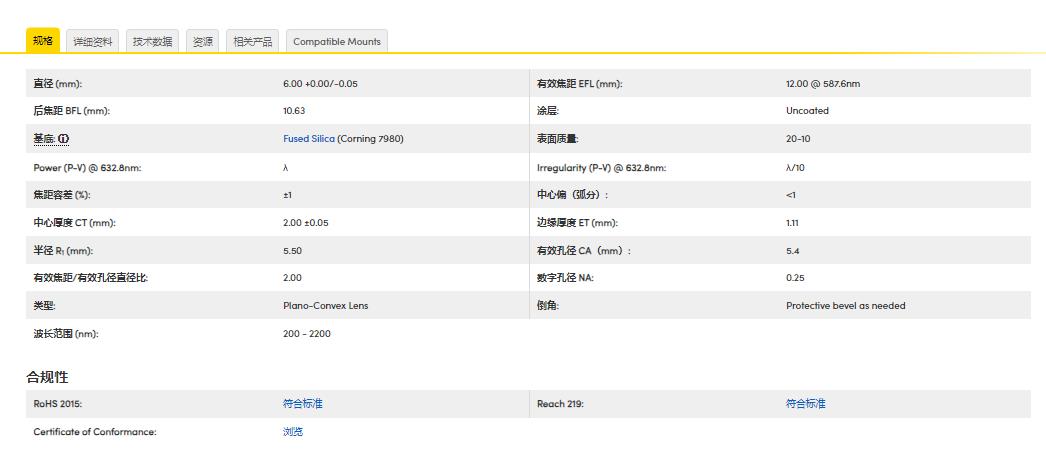Select the 规格 tab
Screen dimensions: 1046x476
click(43, 40)
